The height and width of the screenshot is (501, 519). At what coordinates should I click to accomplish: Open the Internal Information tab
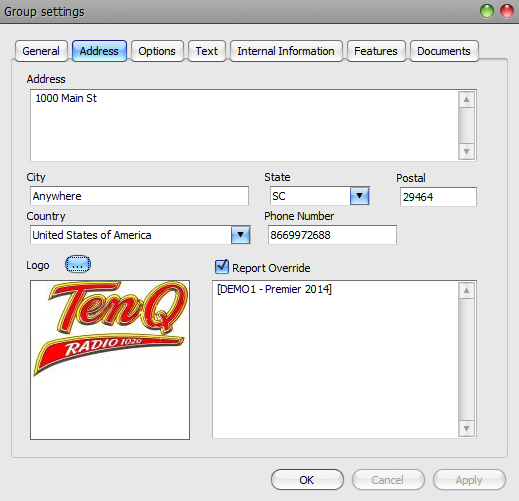click(286, 51)
